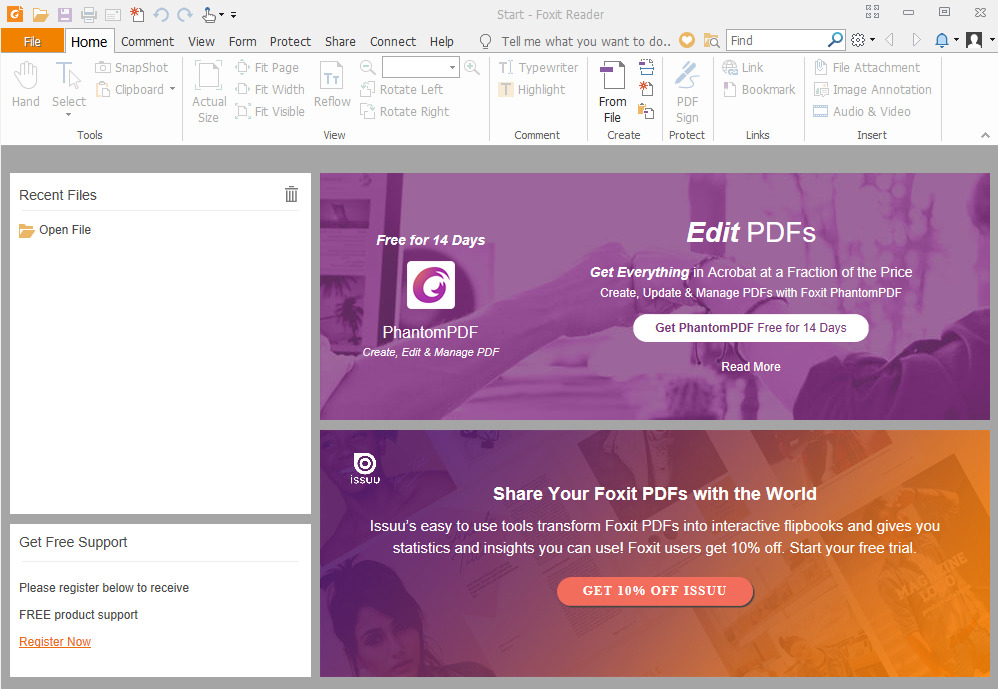Clear recent files with trash icon
The width and height of the screenshot is (998, 689).
[291, 194]
